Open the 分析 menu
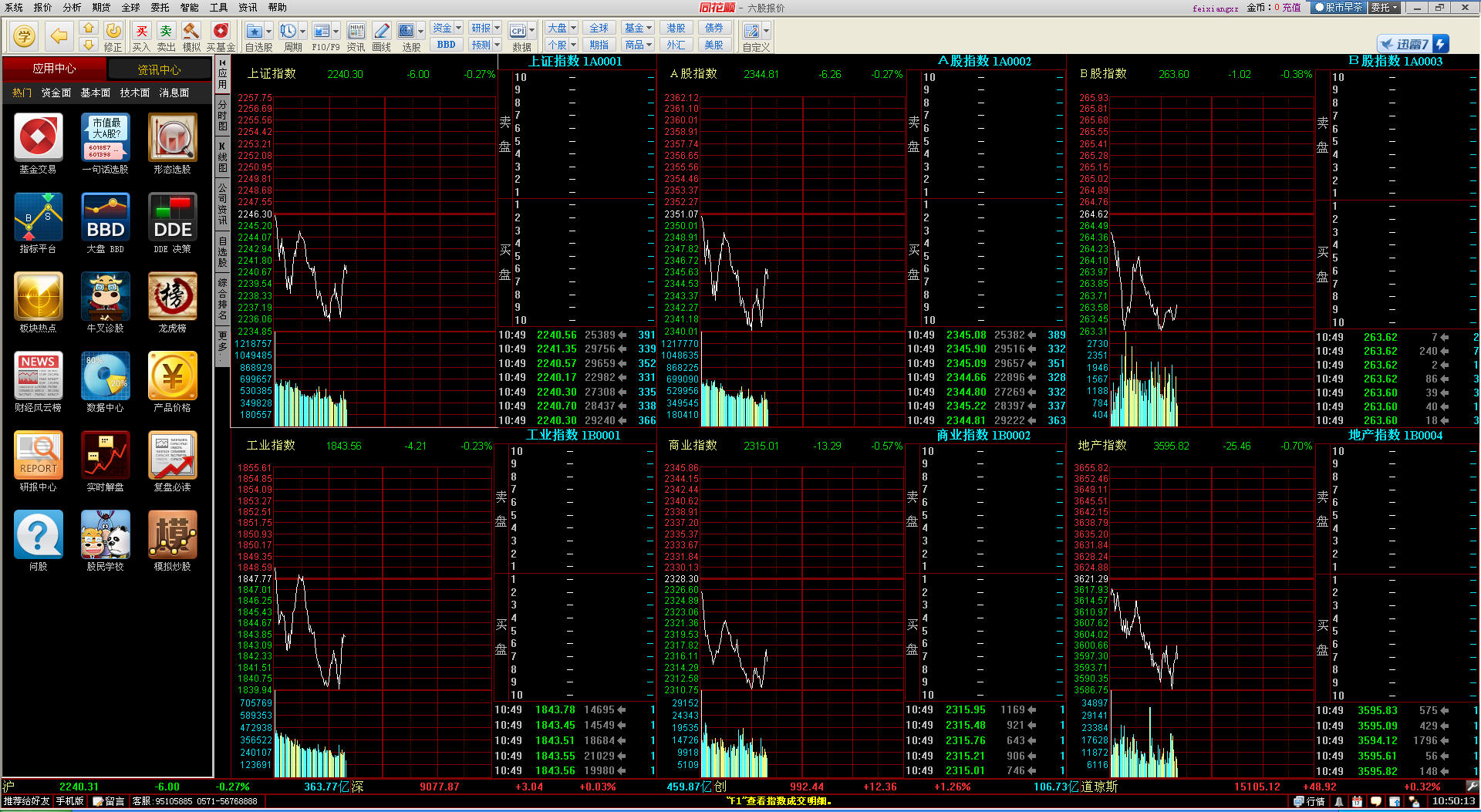Viewport: 1481px width, 812px height. point(73,7)
